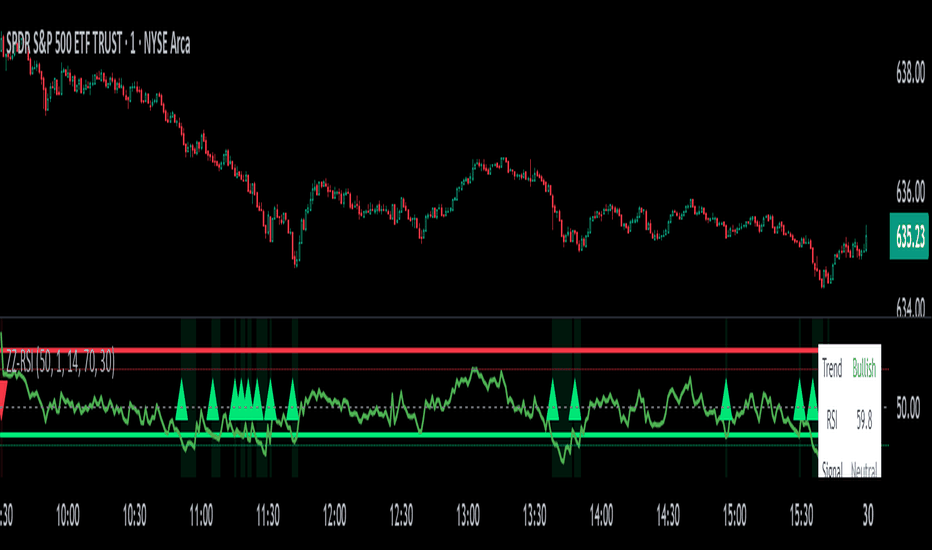Click the 10:00 time axis label
Image resolution: width=932 pixels, height=550 pixels.
(x=68, y=516)
